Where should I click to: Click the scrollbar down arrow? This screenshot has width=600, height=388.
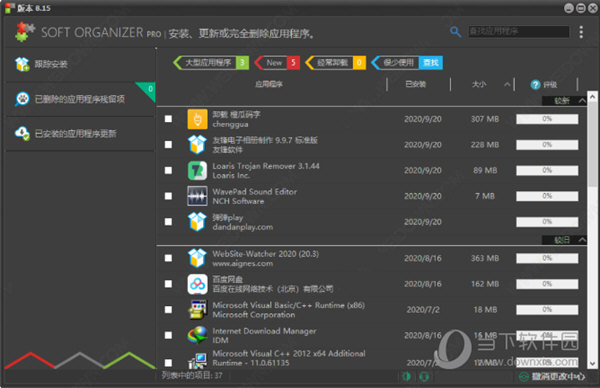pyautogui.click(x=592, y=364)
